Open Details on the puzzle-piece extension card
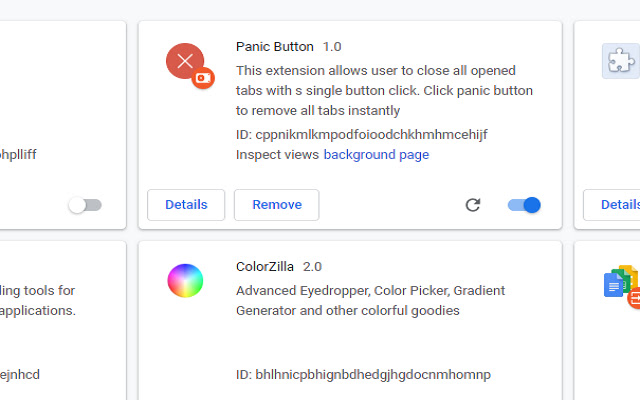The image size is (640, 400). pyautogui.click(x=612, y=205)
